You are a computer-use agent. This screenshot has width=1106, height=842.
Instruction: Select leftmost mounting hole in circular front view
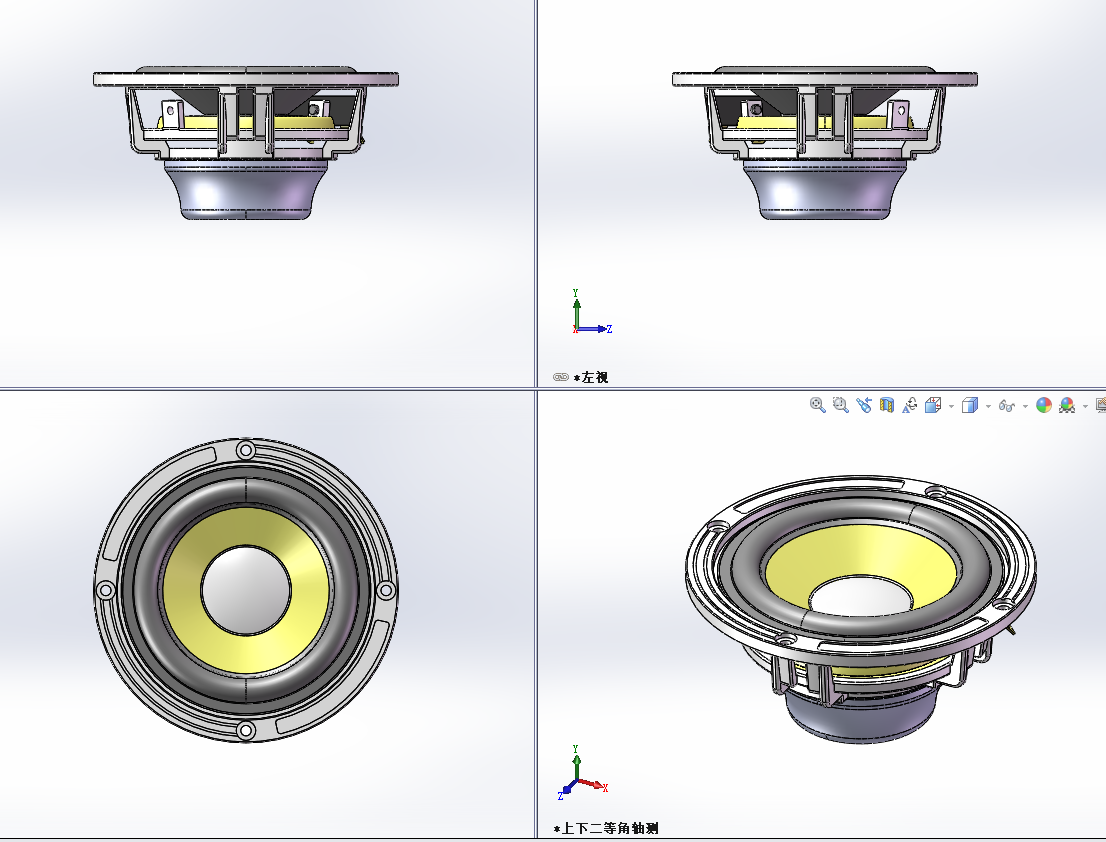[x=105, y=590]
